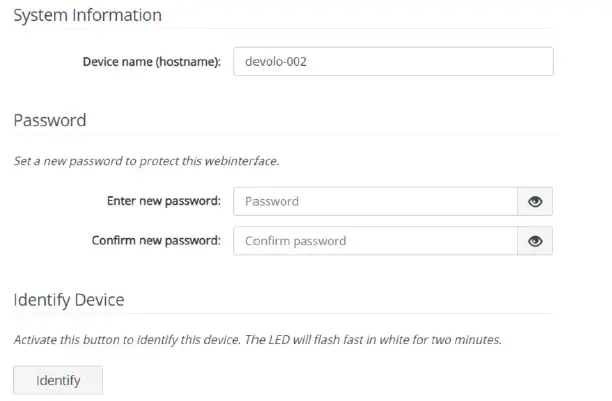Click the devolo-002 hostname value

[275, 62]
